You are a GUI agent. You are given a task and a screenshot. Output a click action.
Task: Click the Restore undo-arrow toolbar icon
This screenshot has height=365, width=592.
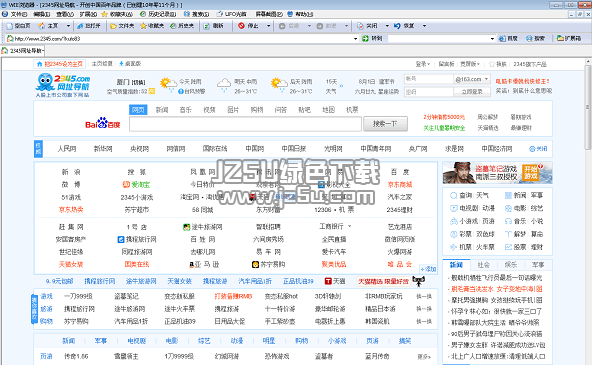point(404,26)
